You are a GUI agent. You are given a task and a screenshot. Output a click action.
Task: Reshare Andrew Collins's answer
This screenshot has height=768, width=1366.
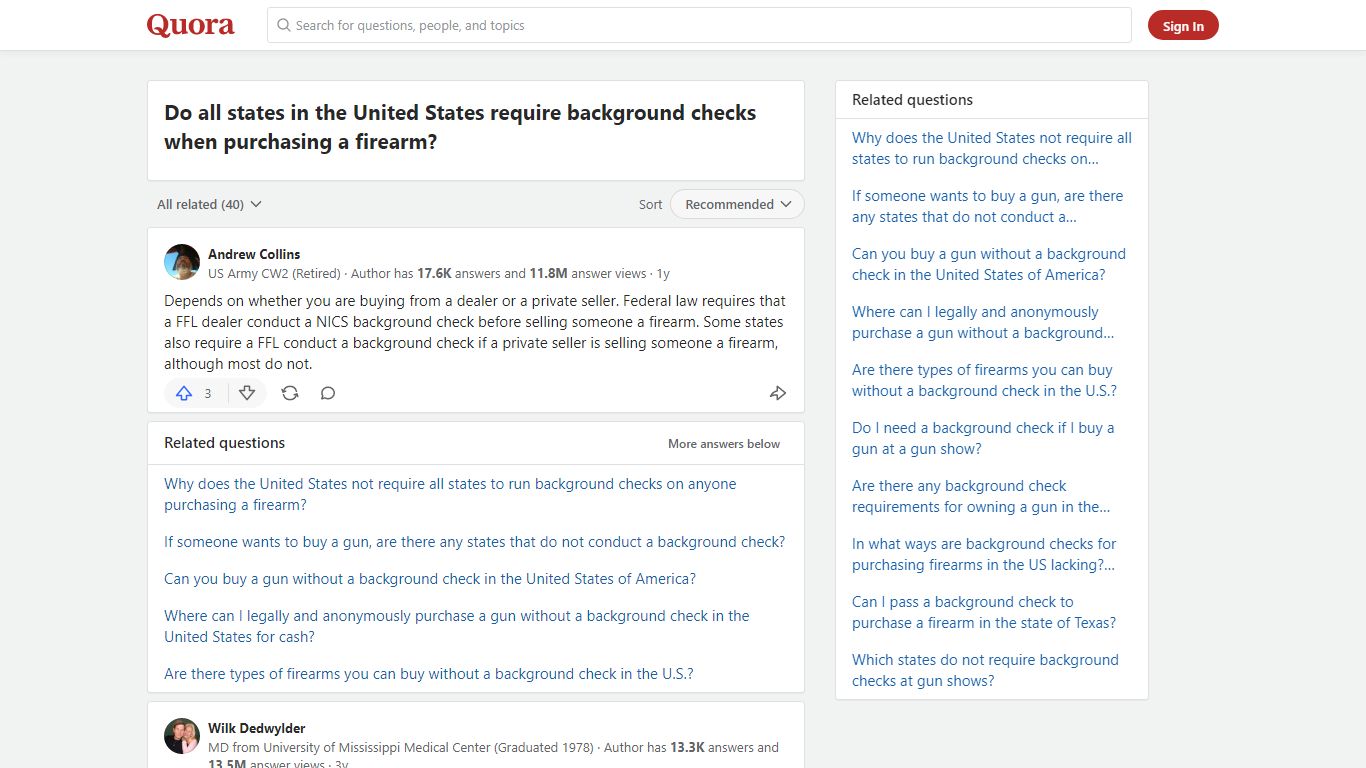[x=290, y=393]
